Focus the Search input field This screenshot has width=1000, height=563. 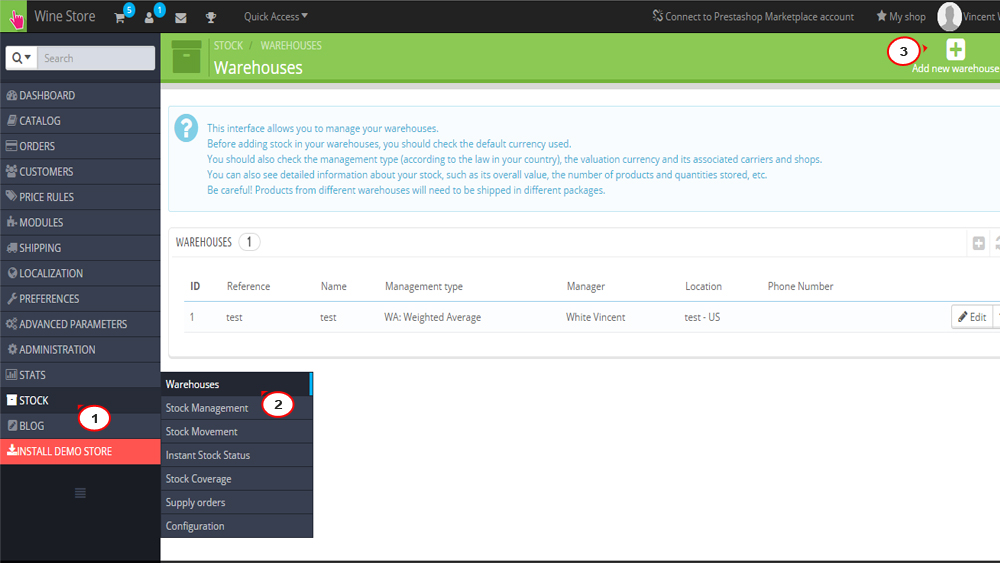pos(96,58)
